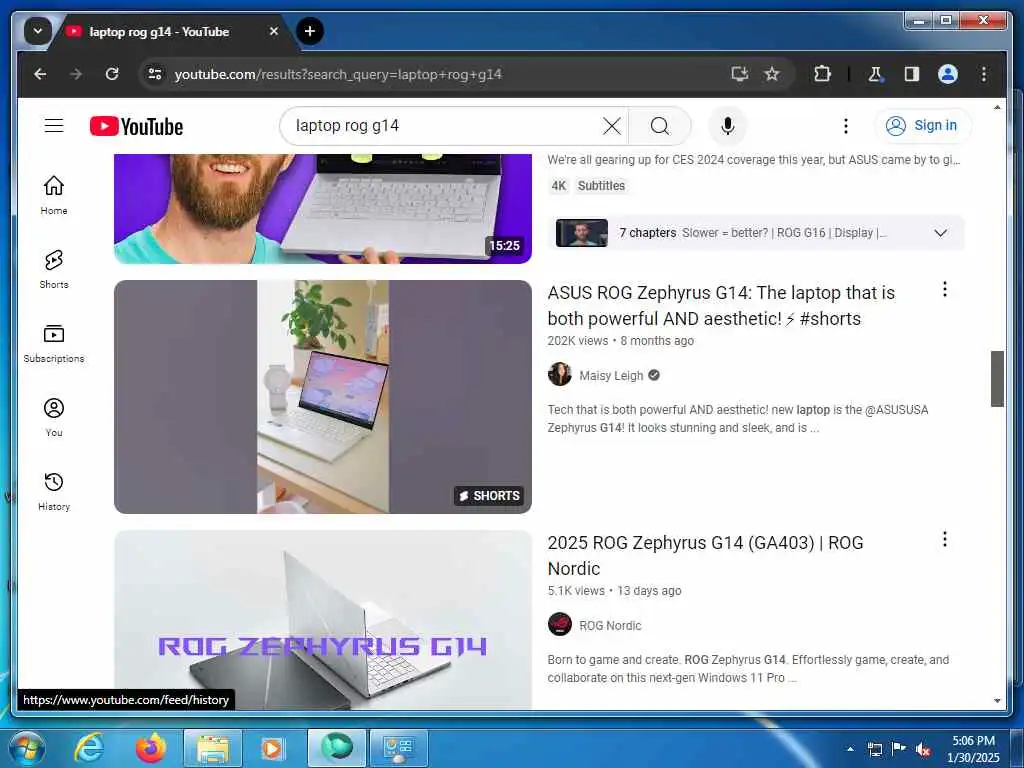Viewport: 1024px width, 768px height.
Task: Open the ASUS ROG Zephyrus G14 shorts title
Action: pos(721,306)
